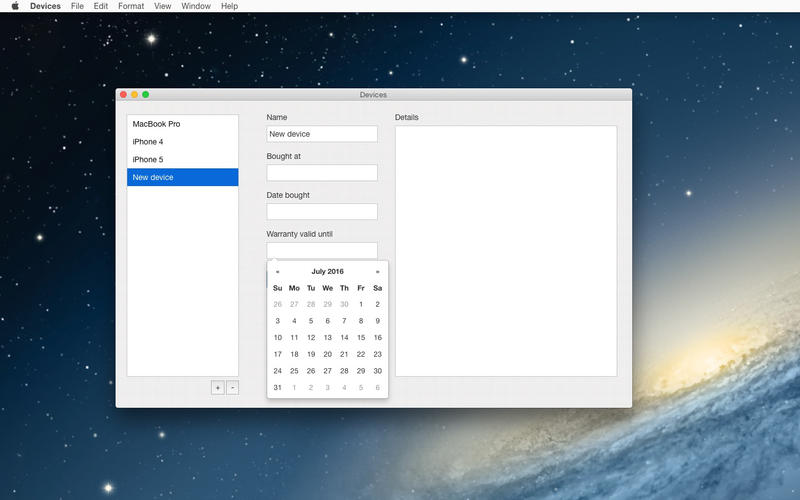800x500 pixels.
Task: Click the Apple menu icon
Action: click(x=15, y=6)
